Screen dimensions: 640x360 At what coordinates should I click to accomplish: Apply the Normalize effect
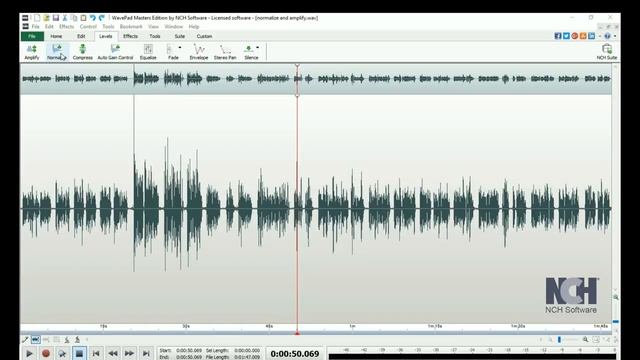point(57,52)
